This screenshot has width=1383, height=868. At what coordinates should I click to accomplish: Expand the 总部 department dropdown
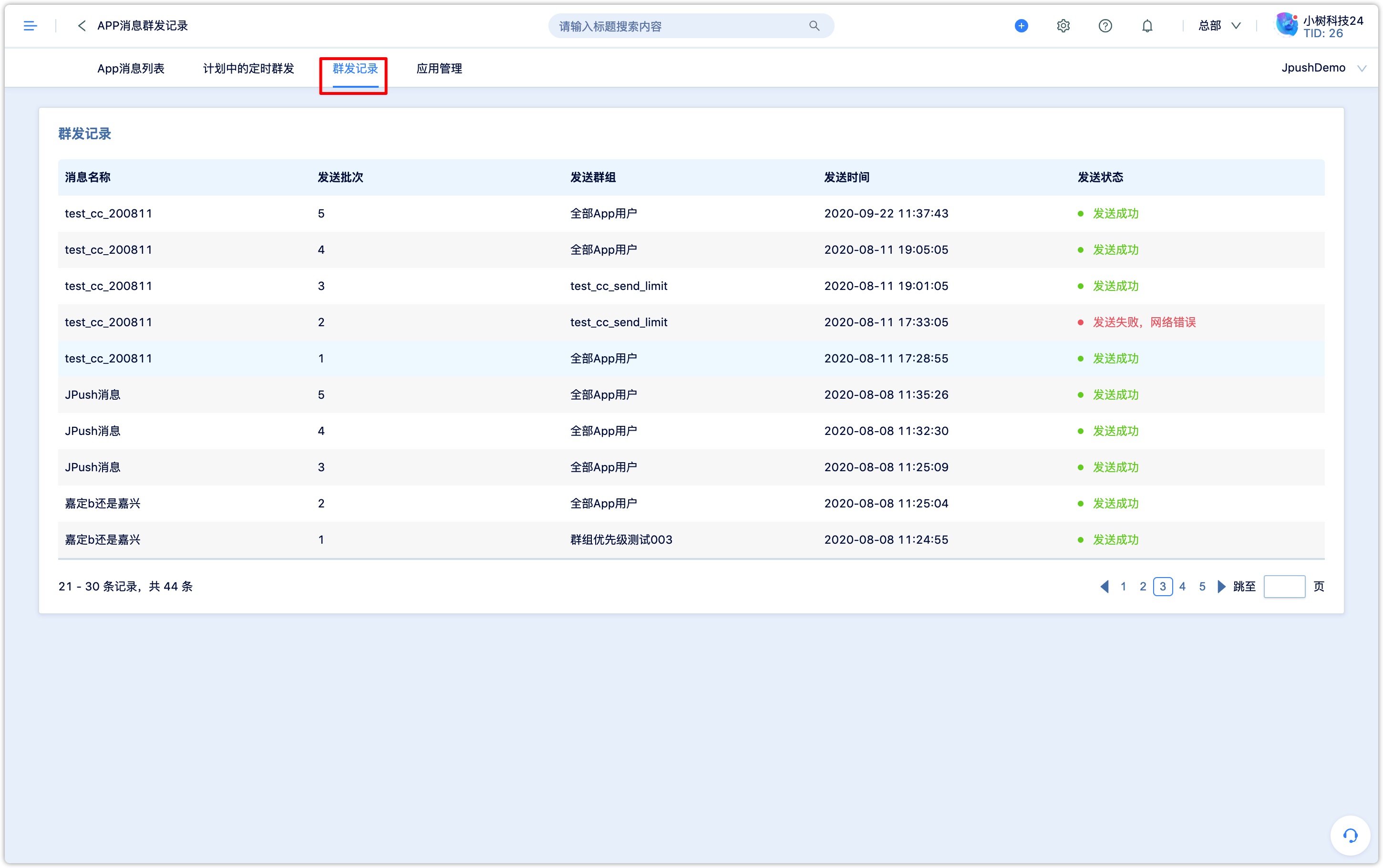pos(1219,26)
